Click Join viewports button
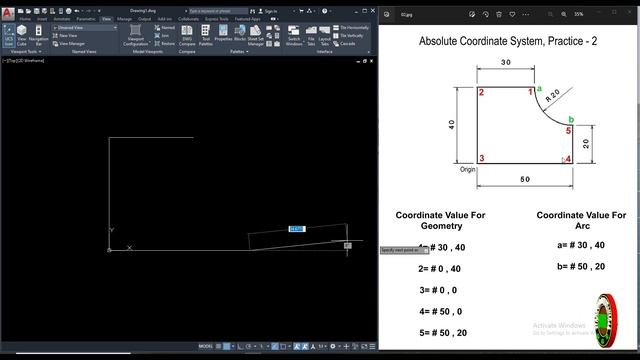640x360 pixels. 162,36
